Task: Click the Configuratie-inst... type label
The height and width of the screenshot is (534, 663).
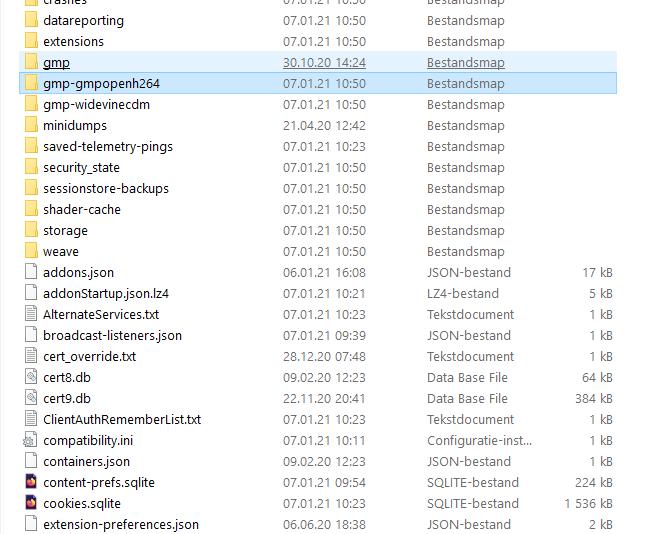Action: tap(479, 440)
